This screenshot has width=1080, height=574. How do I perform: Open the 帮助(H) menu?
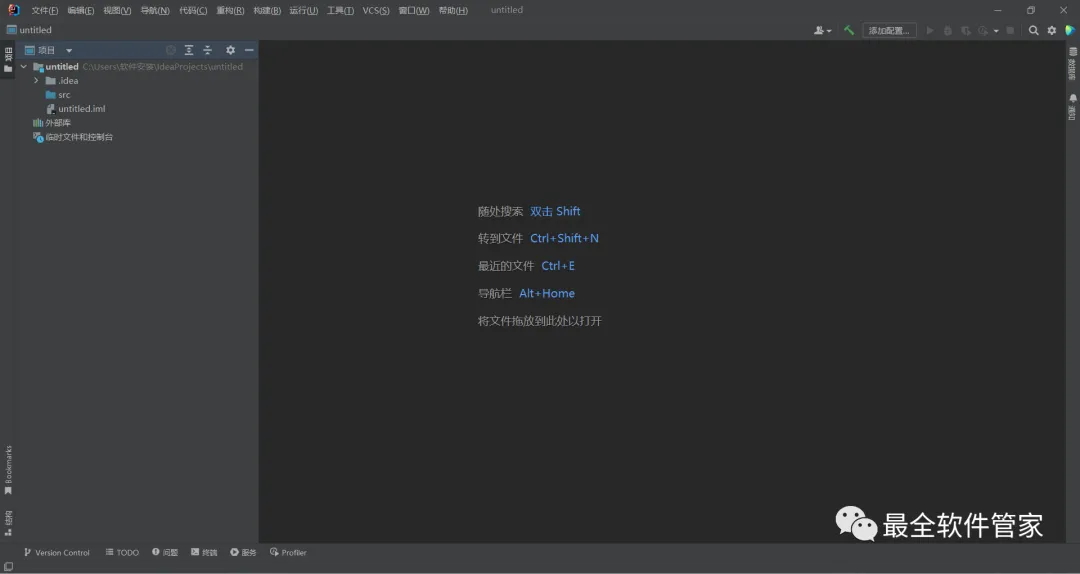coord(453,10)
